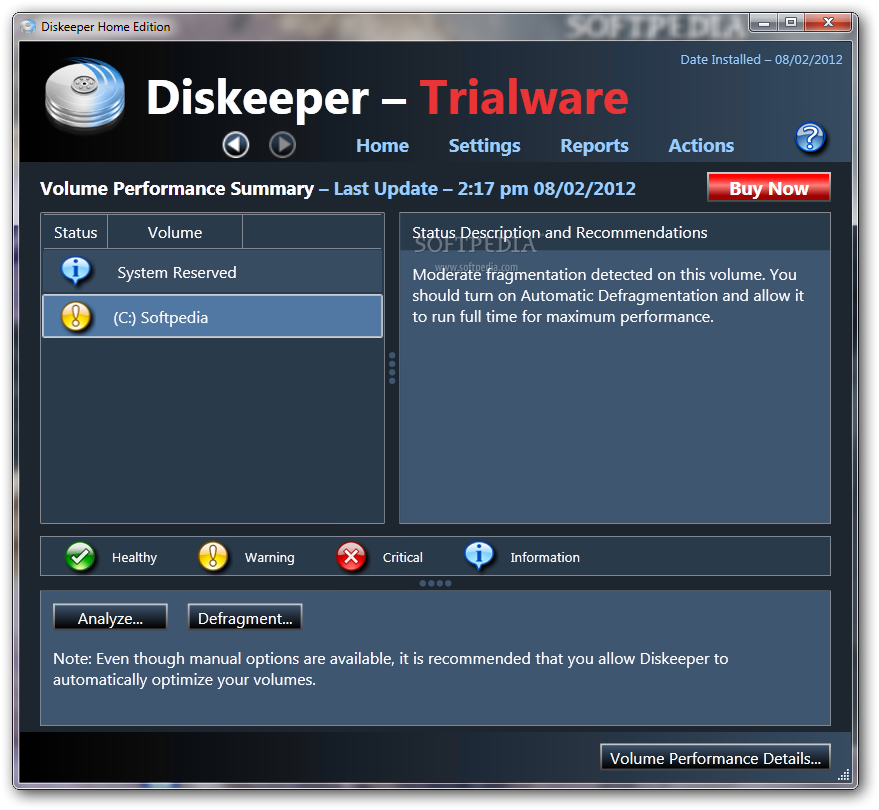
Task: Click the Diskeeper hard disk logo
Action: [85, 95]
